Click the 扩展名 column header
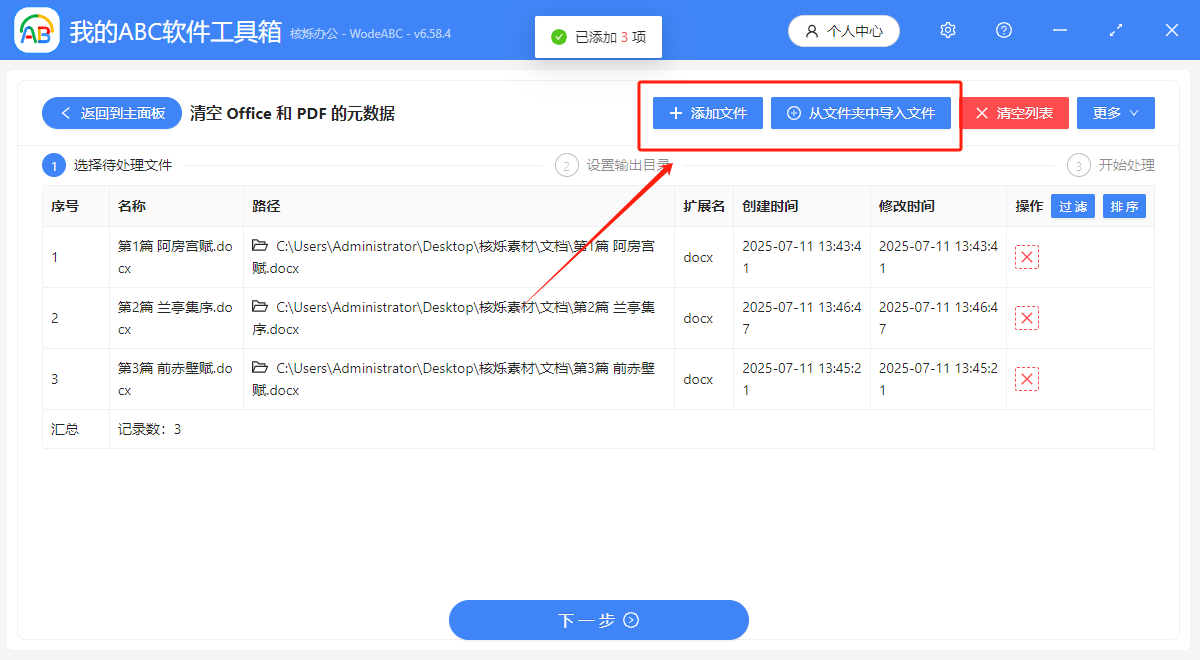1200x660 pixels. tap(704, 206)
